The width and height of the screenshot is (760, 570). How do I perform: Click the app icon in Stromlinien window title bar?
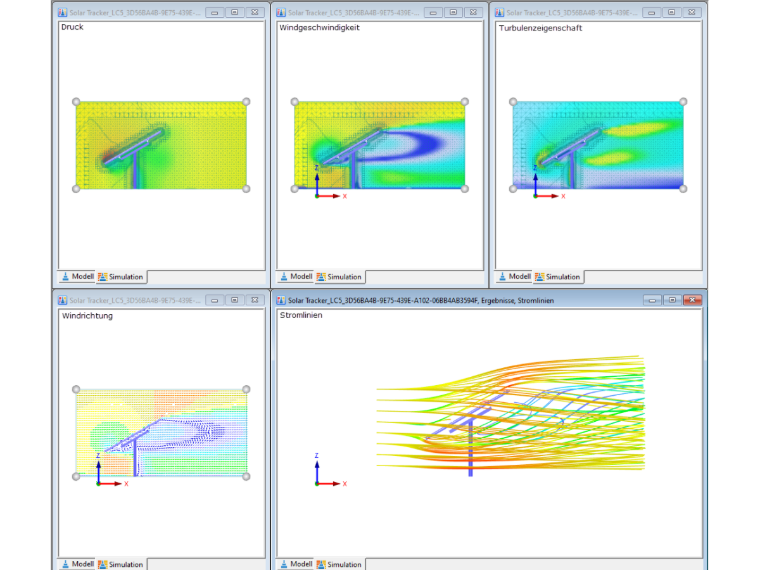click(x=281, y=301)
